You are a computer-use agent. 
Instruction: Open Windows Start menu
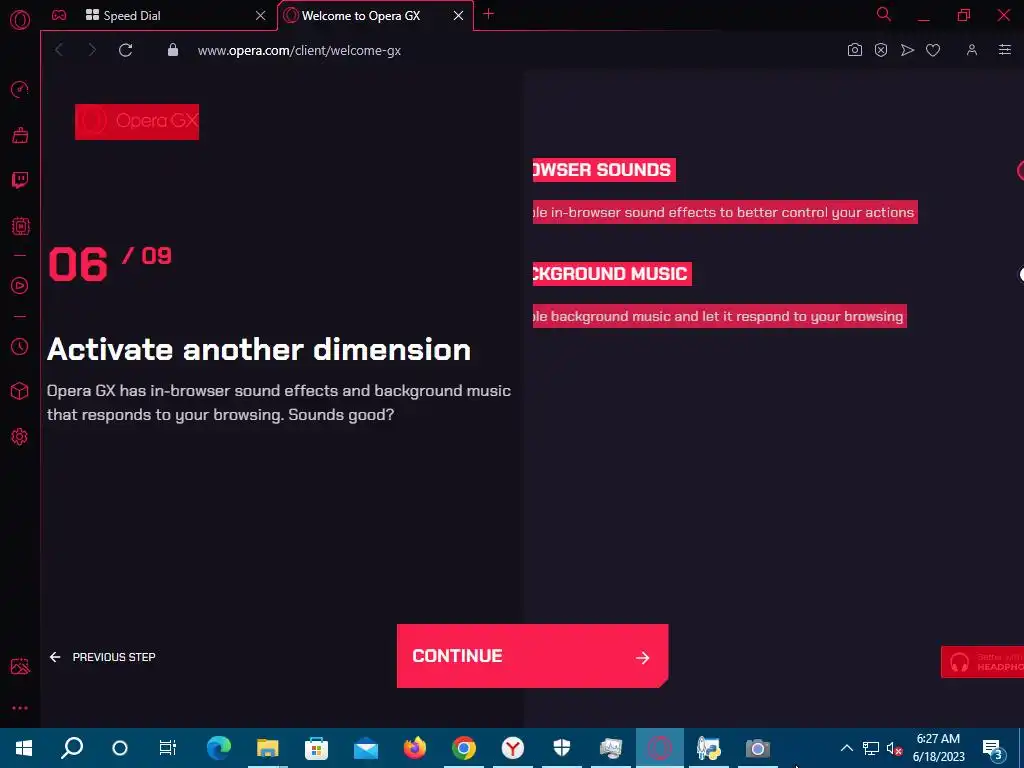(24, 748)
